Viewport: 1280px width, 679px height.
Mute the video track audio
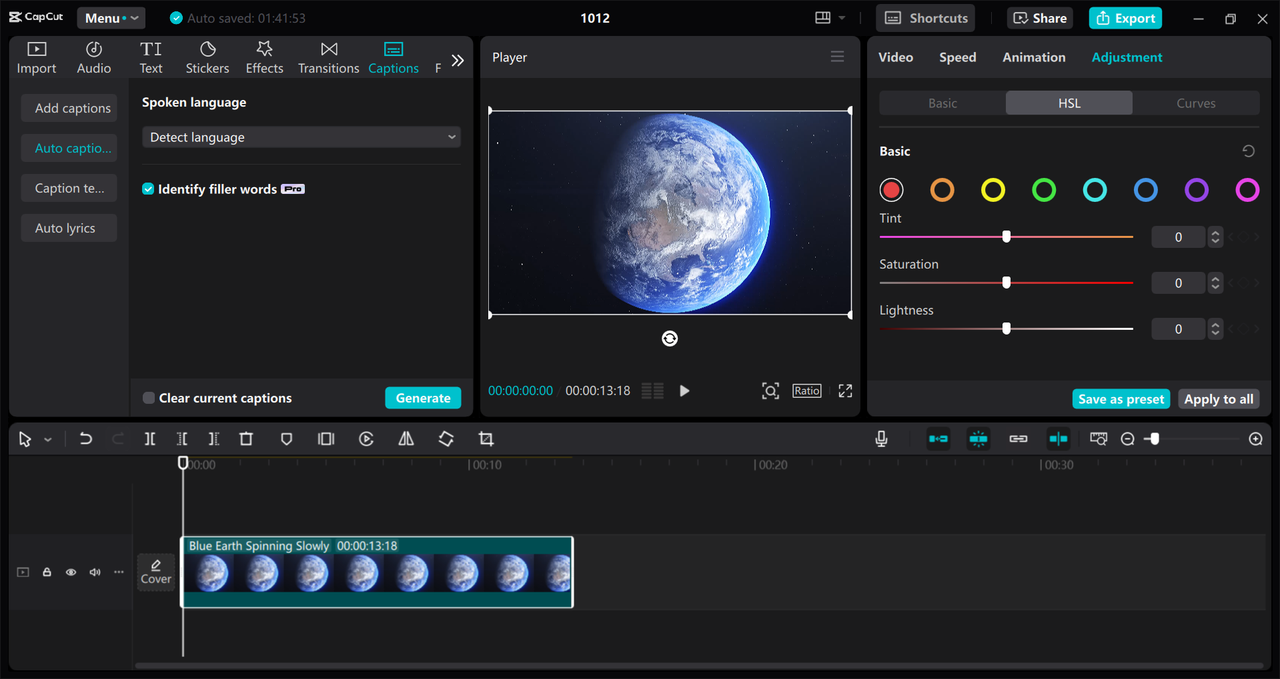pos(95,572)
